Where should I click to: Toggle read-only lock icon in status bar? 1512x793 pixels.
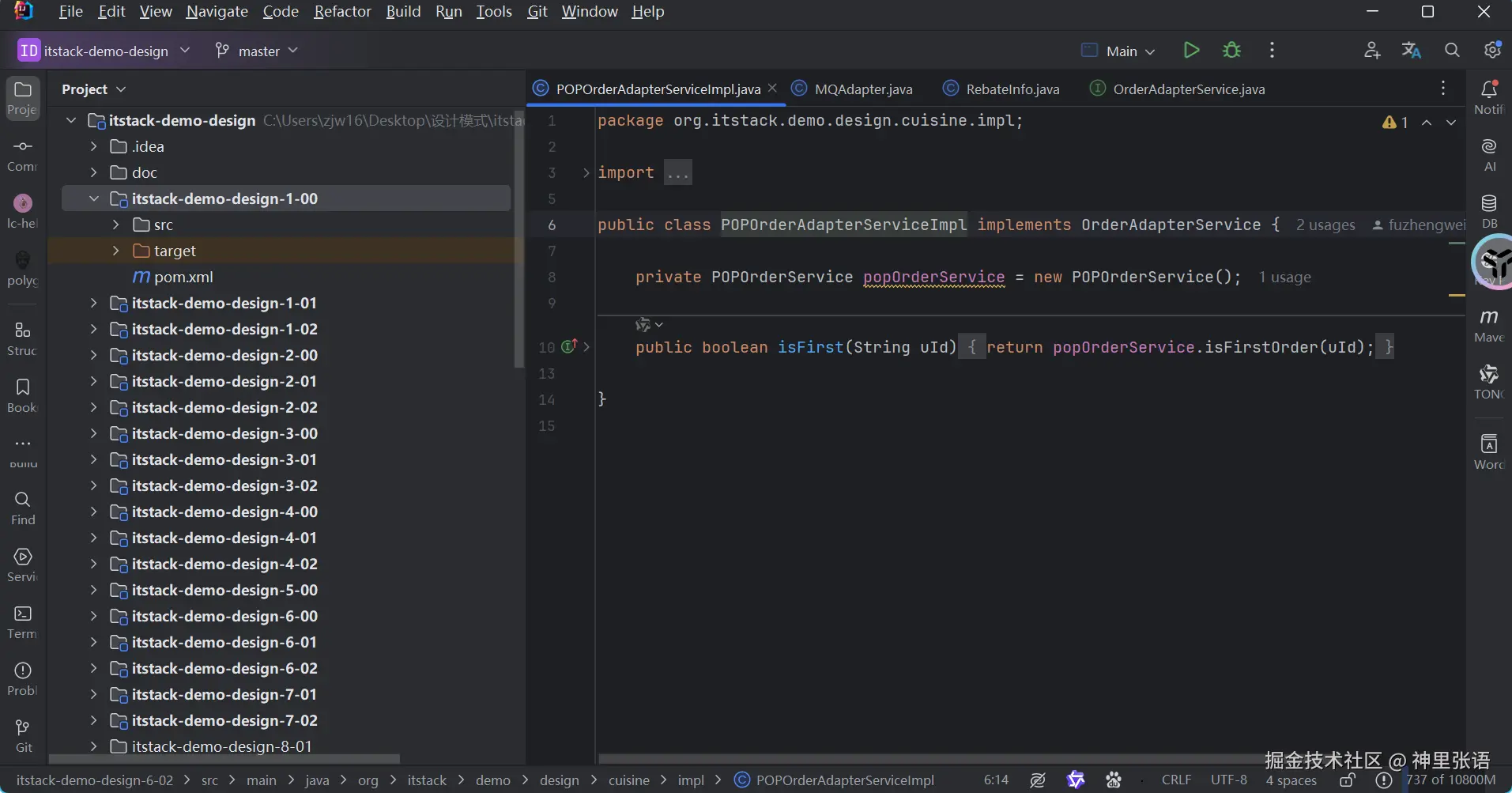pos(1348,780)
